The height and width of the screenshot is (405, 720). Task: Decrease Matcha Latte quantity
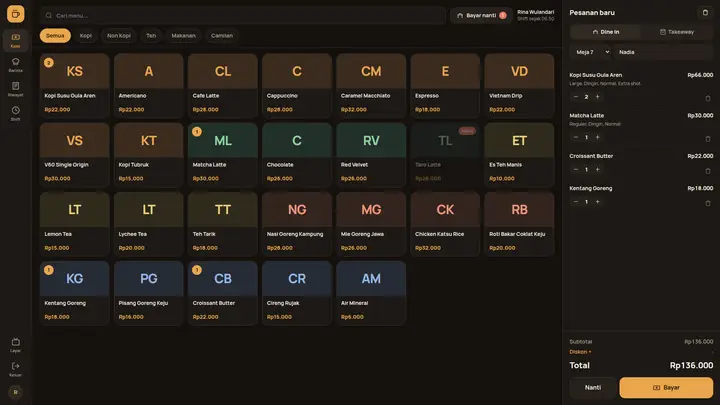(575, 137)
